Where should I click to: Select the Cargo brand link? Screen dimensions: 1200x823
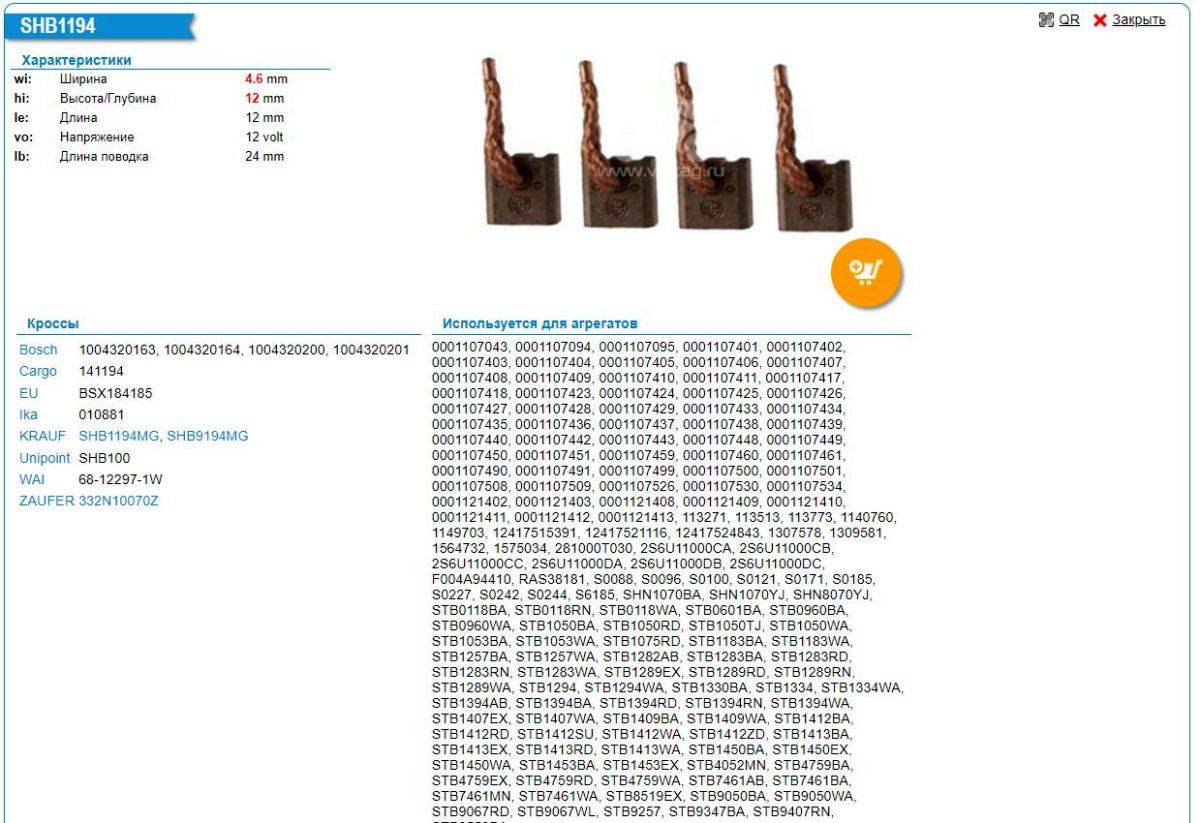(x=38, y=372)
